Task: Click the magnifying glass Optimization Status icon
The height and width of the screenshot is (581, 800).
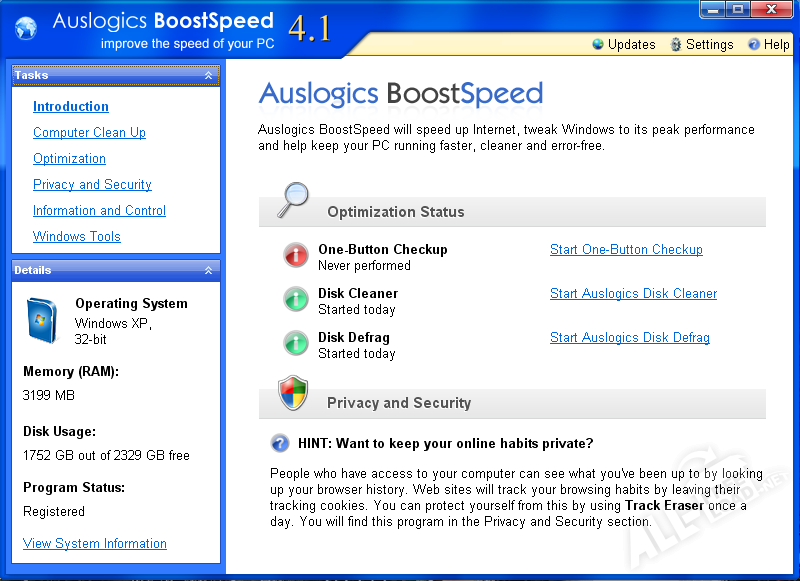Action: (x=292, y=201)
